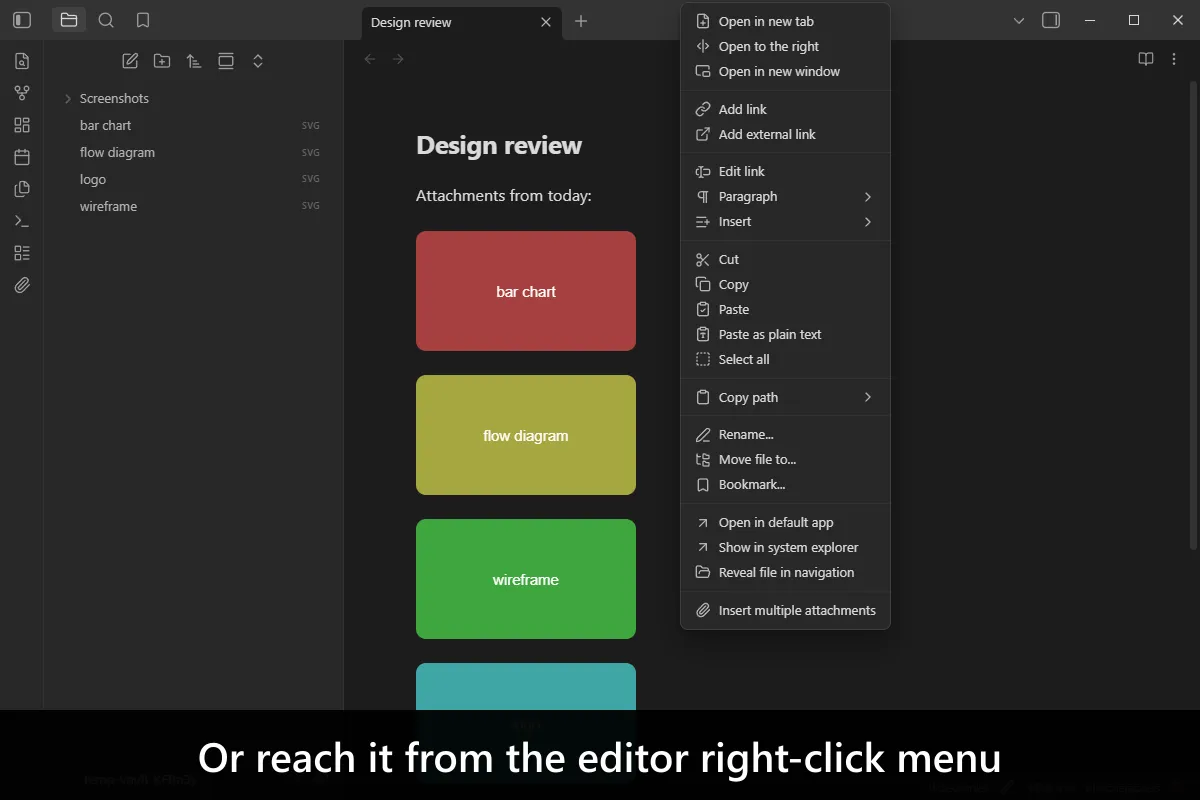Viewport: 1200px width, 800px height.
Task: Create a new folder icon
Action: [162, 61]
